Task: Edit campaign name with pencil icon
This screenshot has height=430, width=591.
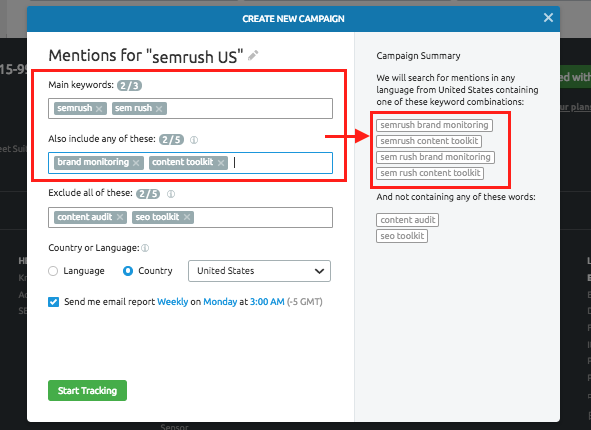Action: pyautogui.click(x=253, y=56)
